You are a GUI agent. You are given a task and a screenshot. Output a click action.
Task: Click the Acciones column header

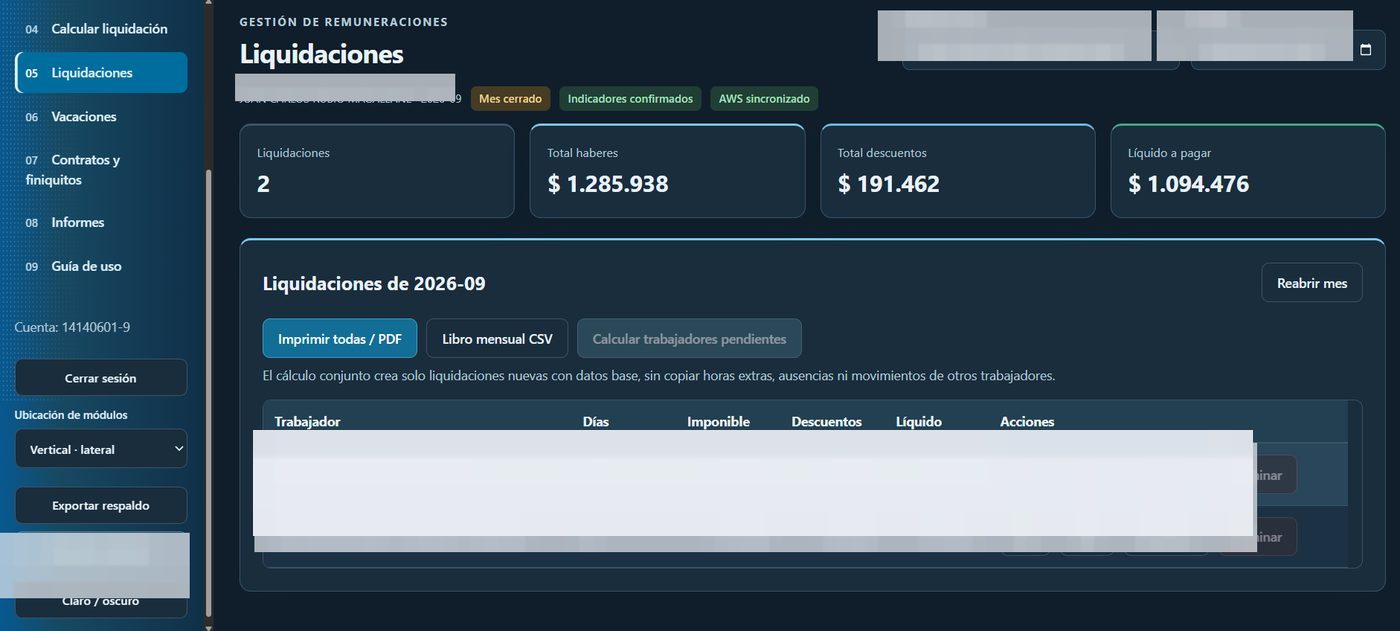click(1027, 422)
